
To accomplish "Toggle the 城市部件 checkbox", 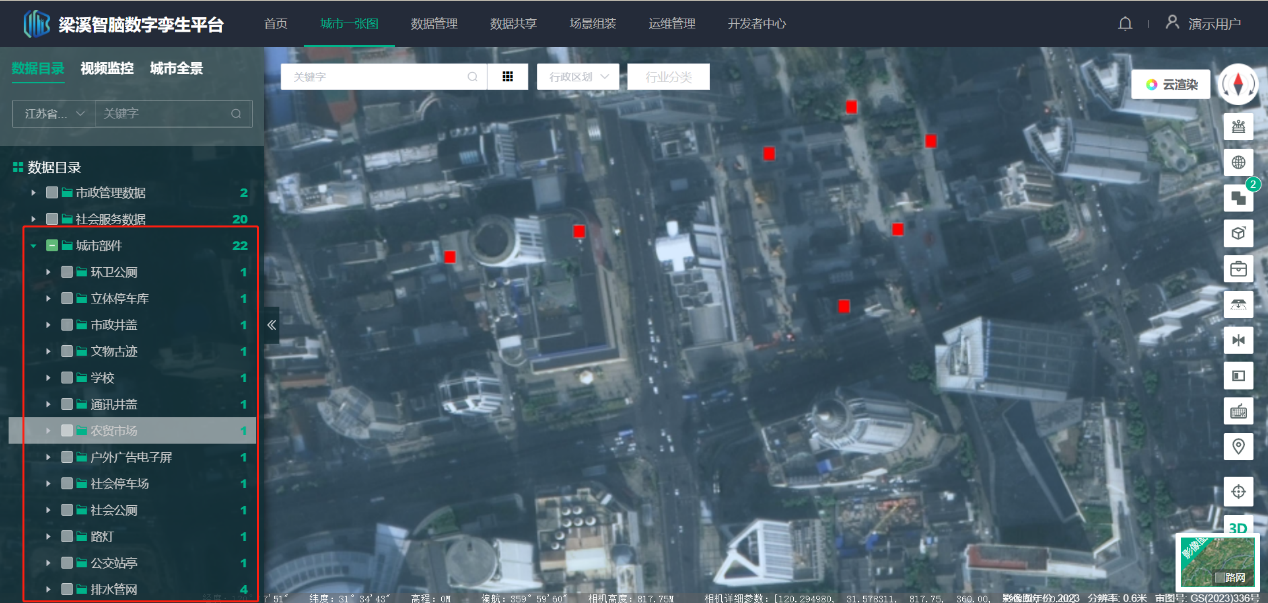I will click(x=52, y=246).
